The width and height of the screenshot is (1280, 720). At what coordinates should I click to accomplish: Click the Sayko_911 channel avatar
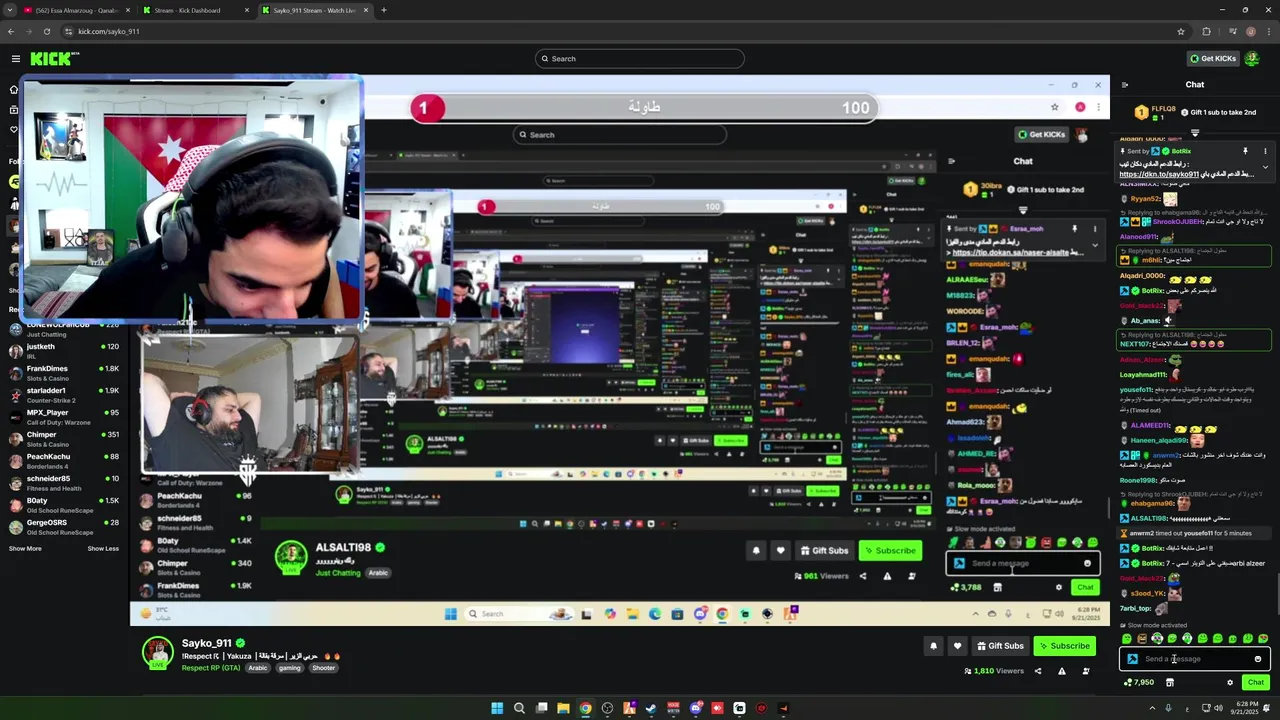157,652
